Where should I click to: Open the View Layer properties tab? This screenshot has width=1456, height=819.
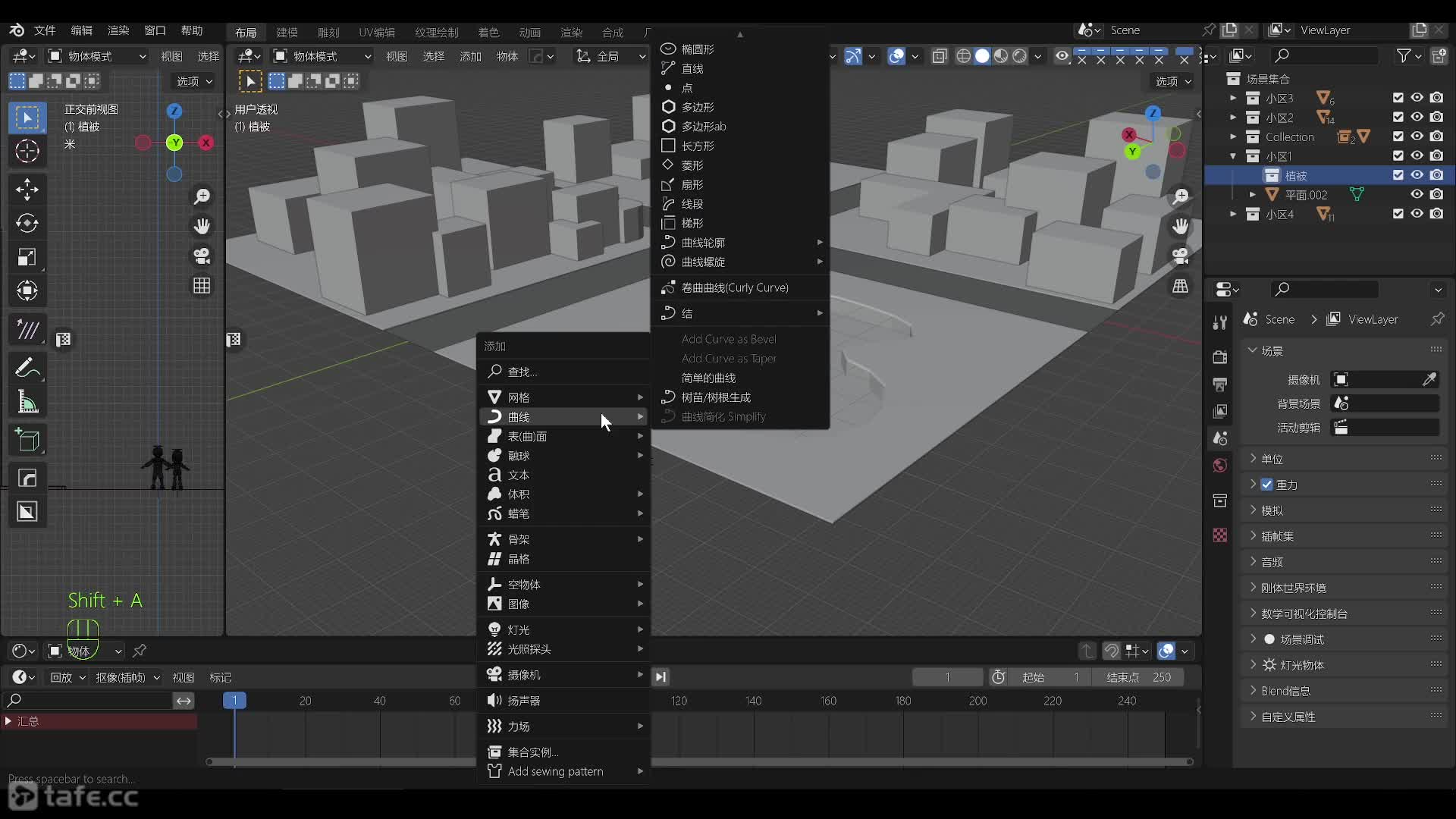tap(1220, 411)
